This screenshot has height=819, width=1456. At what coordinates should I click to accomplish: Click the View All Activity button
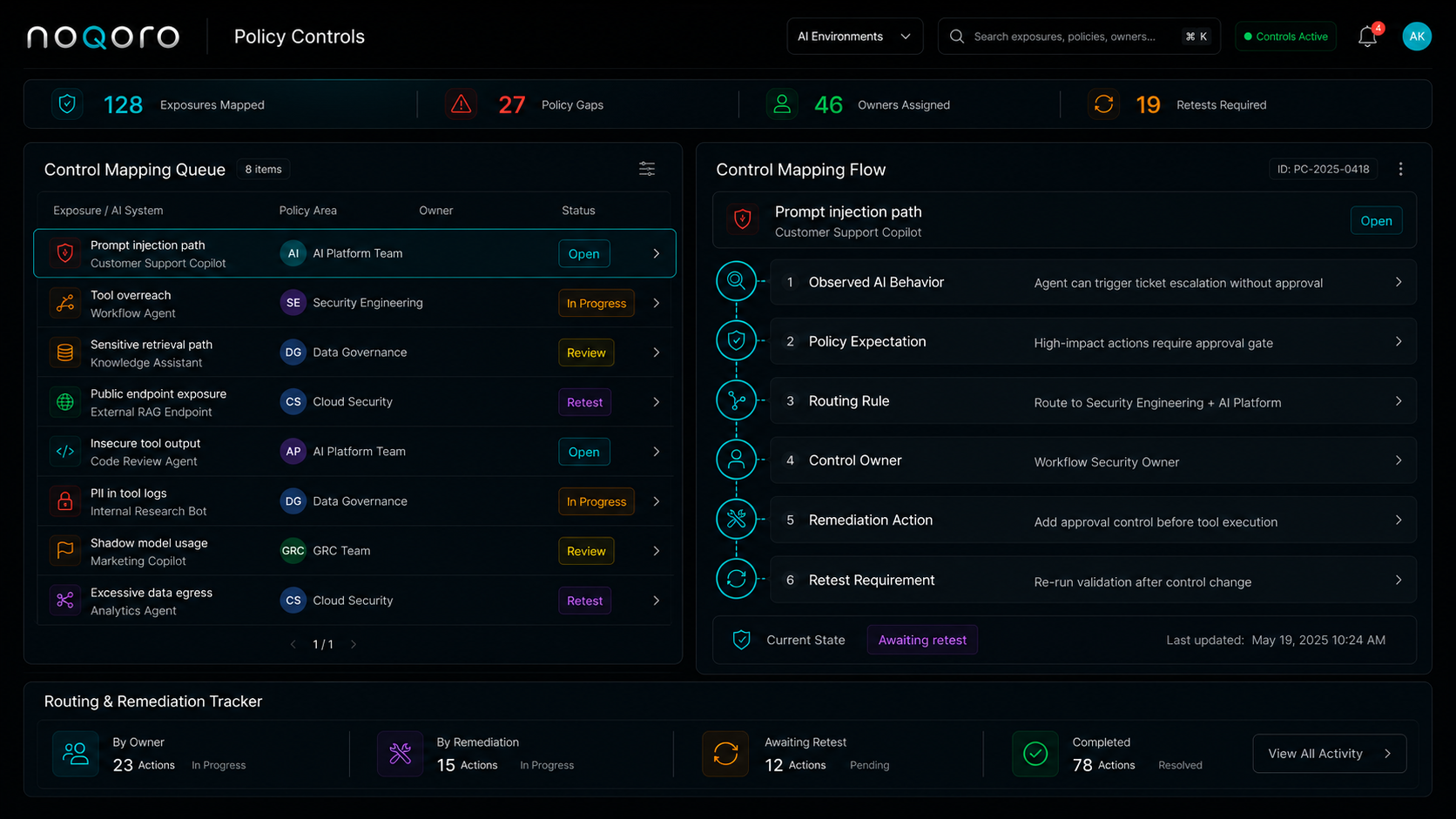[x=1329, y=754]
